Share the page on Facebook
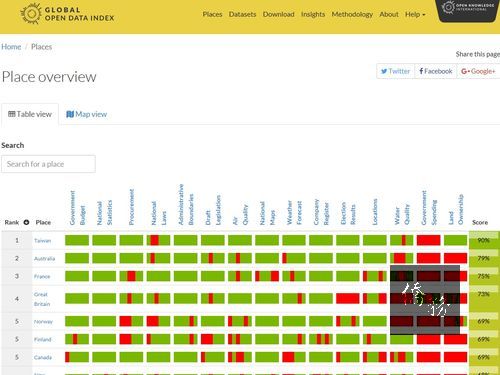 coord(435,71)
